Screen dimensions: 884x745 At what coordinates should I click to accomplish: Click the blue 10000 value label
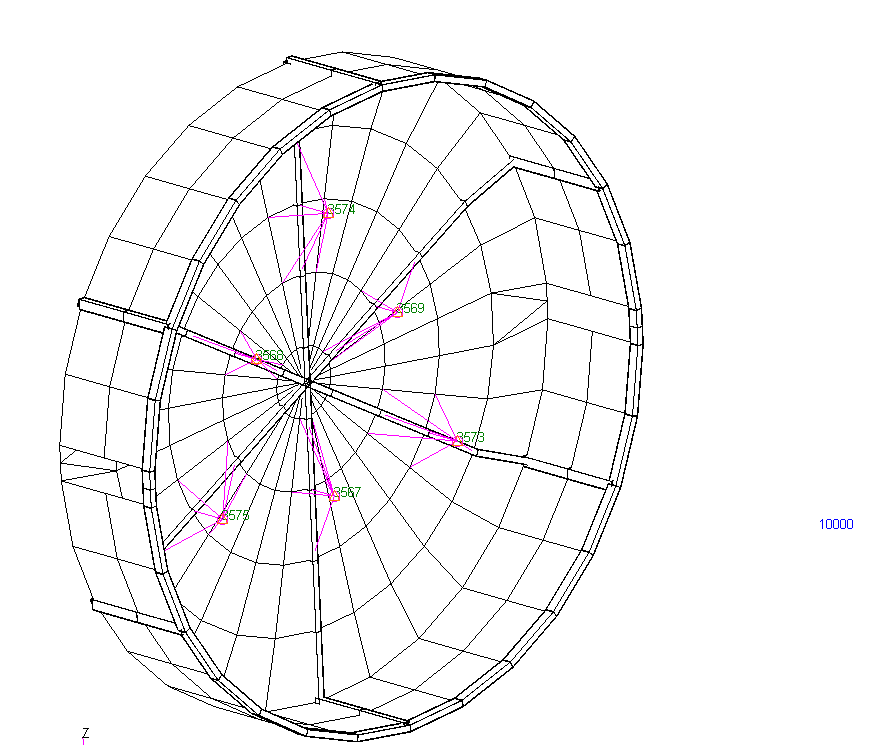(836, 524)
